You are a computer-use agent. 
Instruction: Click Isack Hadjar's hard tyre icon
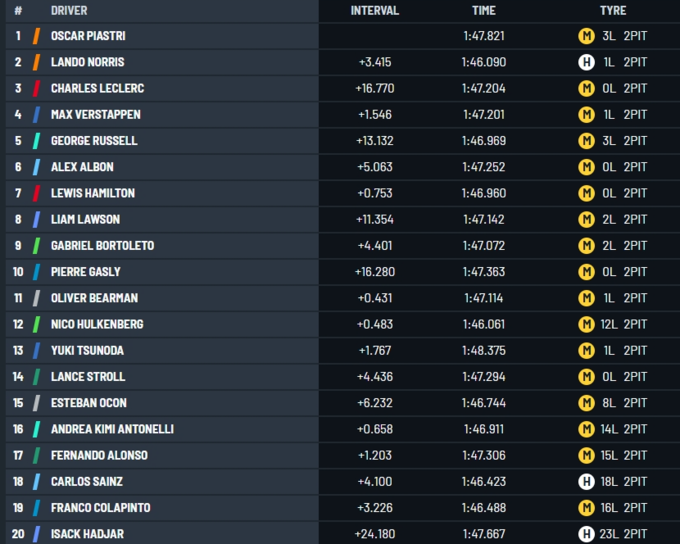[x=586, y=533]
